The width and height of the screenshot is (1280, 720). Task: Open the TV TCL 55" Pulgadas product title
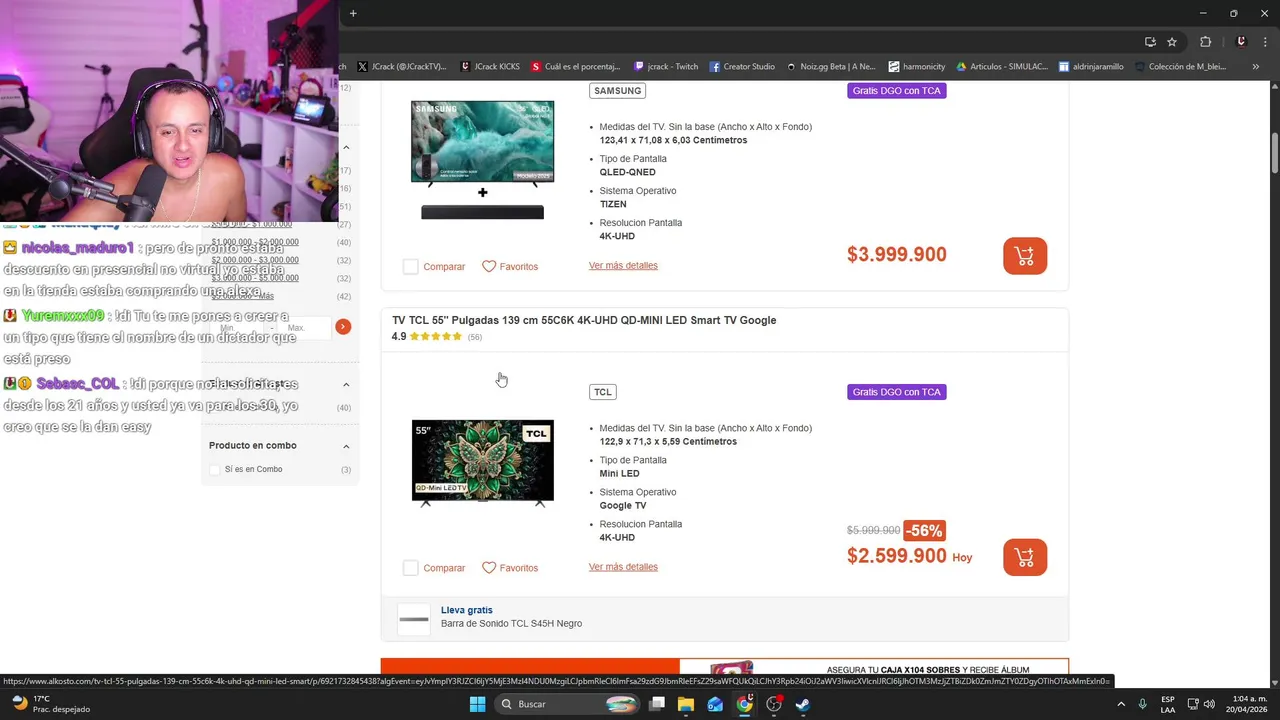(x=584, y=320)
